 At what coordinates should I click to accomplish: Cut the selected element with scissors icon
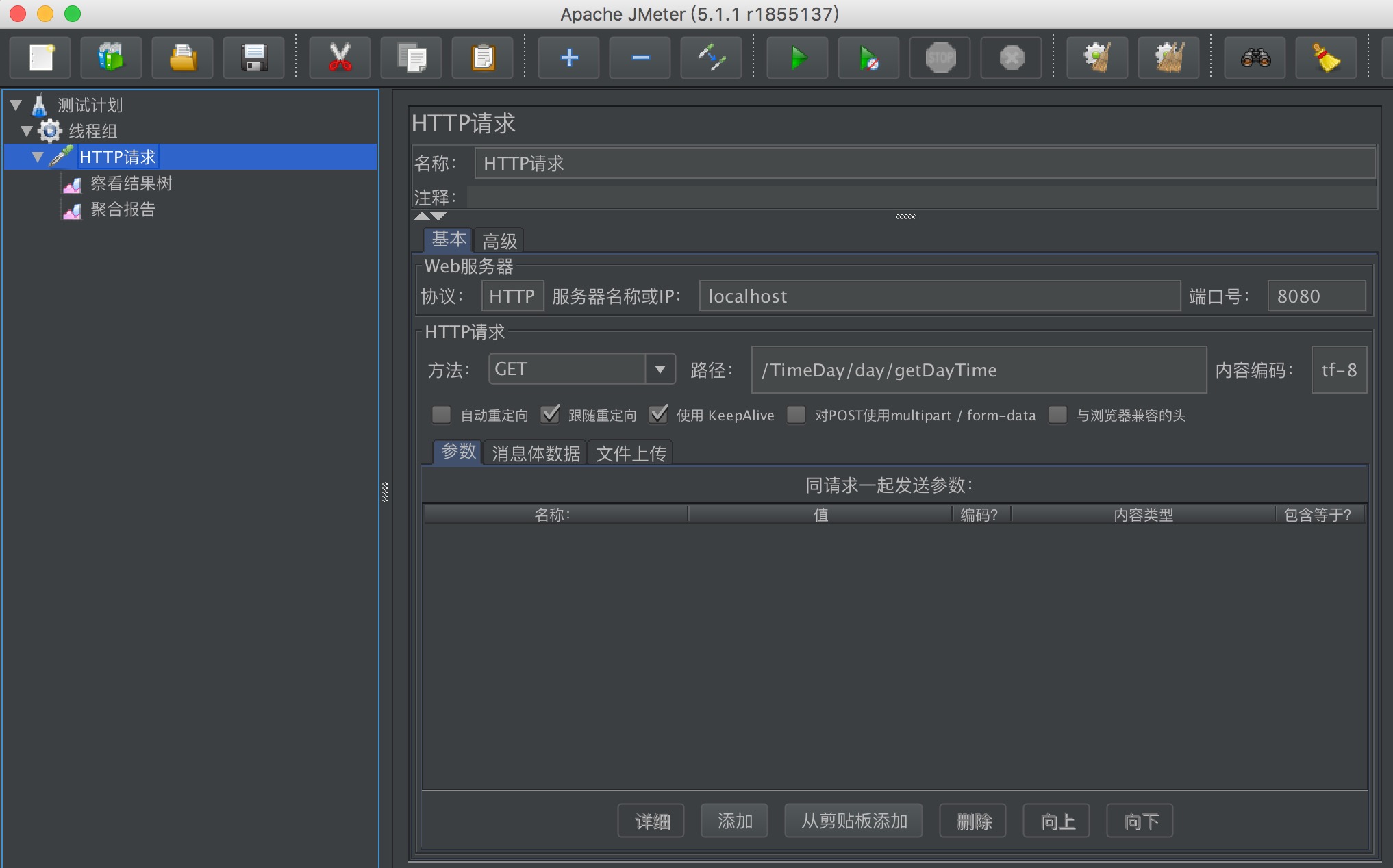point(340,58)
